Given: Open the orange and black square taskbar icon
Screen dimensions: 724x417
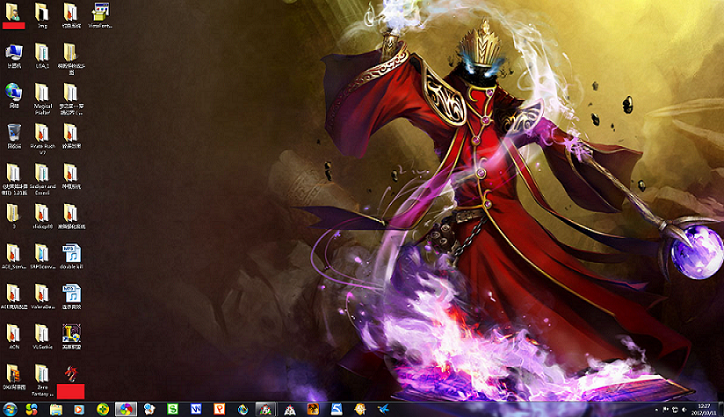Looking at the screenshot, I should [x=313, y=409].
